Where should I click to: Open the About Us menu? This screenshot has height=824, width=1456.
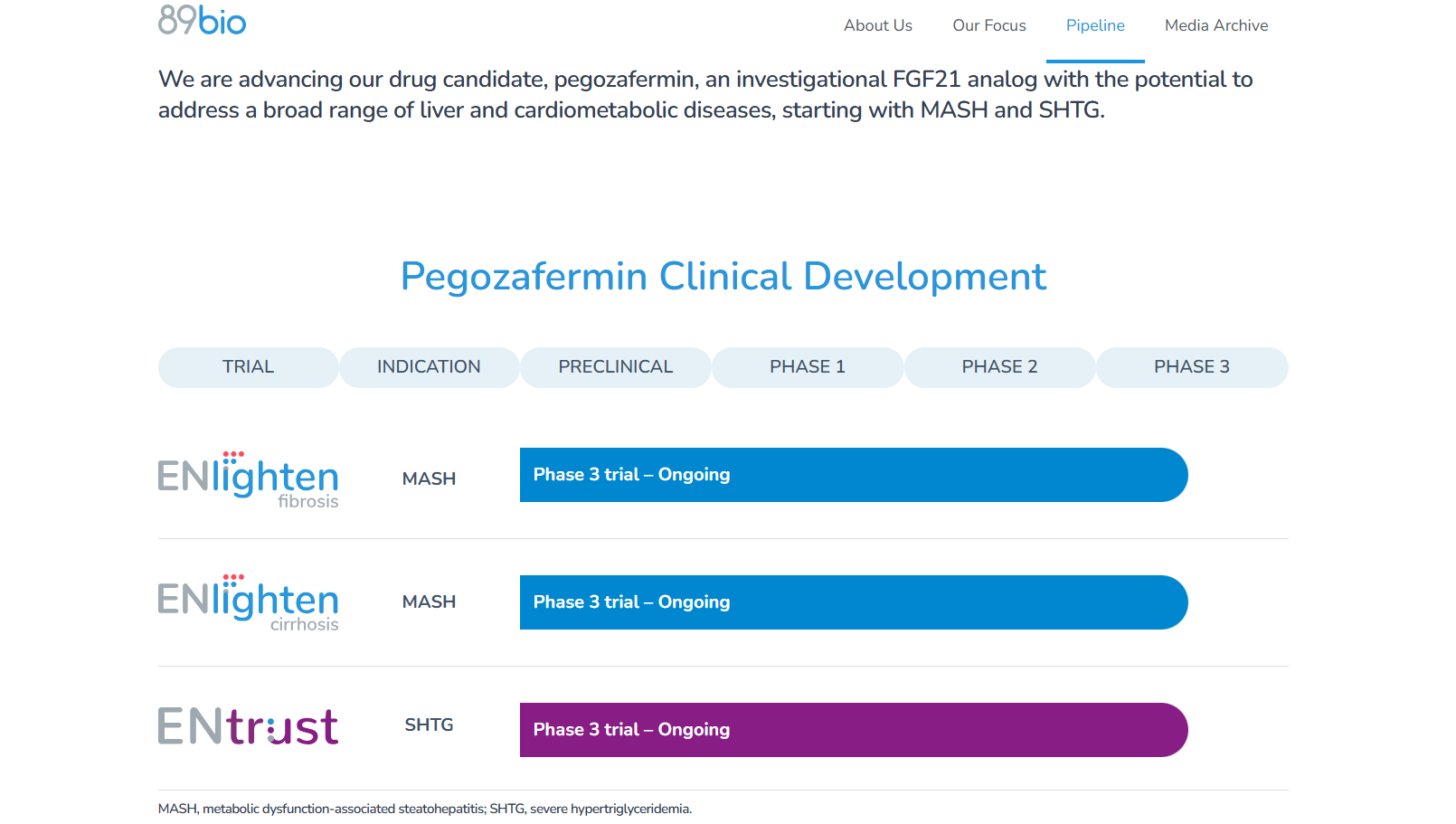coord(878,25)
